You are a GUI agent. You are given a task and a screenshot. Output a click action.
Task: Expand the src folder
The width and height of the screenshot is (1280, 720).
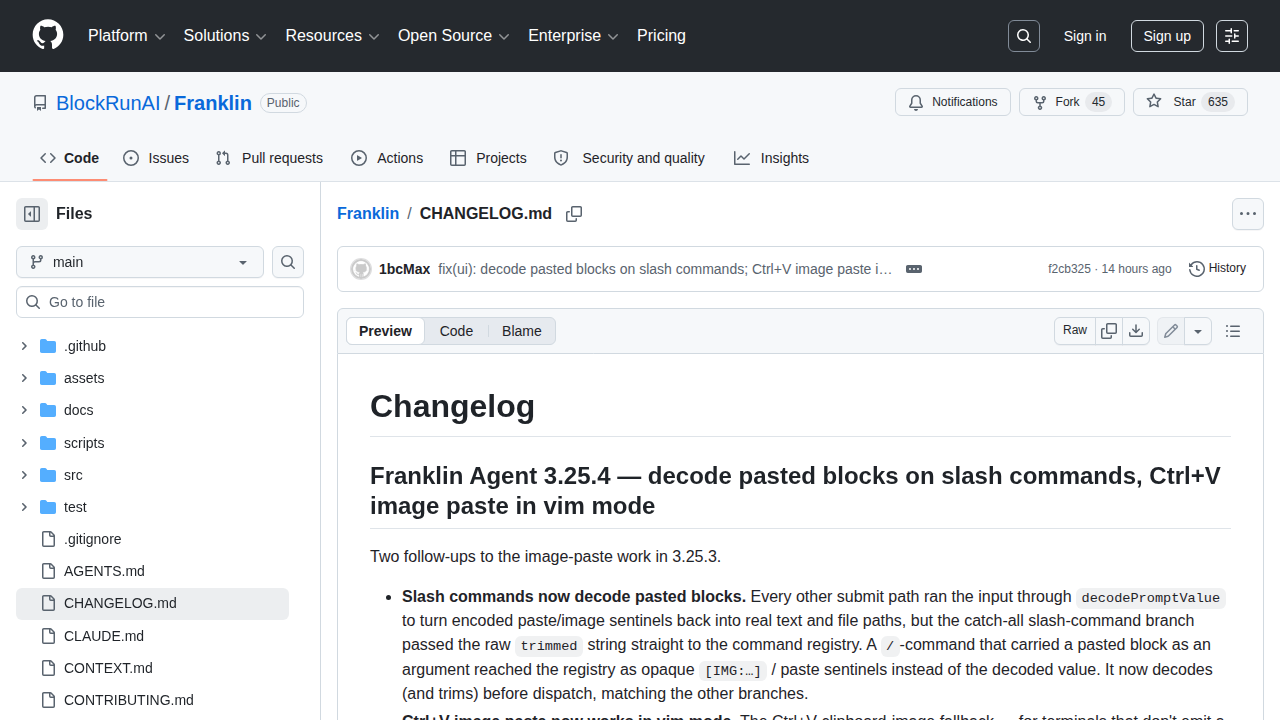tap(24, 475)
